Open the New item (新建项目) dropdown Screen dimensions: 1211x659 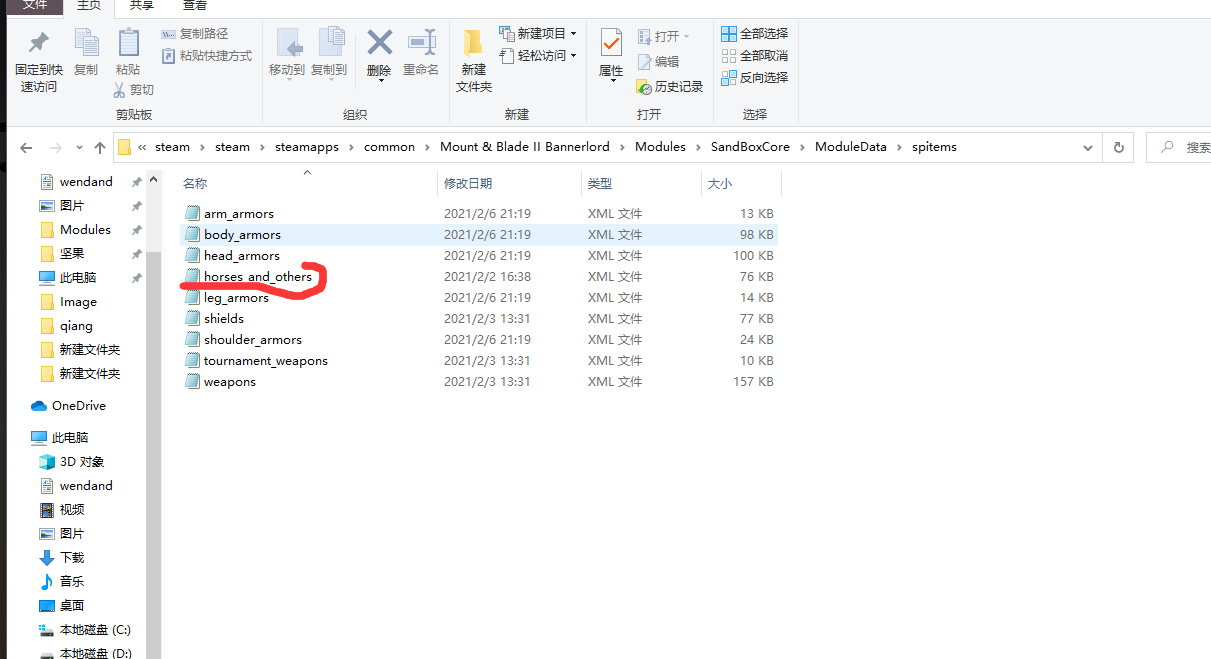point(538,34)
